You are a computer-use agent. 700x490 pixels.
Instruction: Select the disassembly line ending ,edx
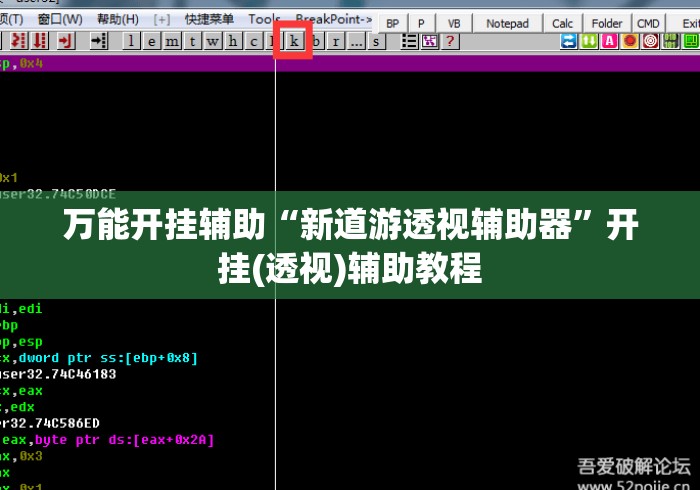(x=17, y=407)
